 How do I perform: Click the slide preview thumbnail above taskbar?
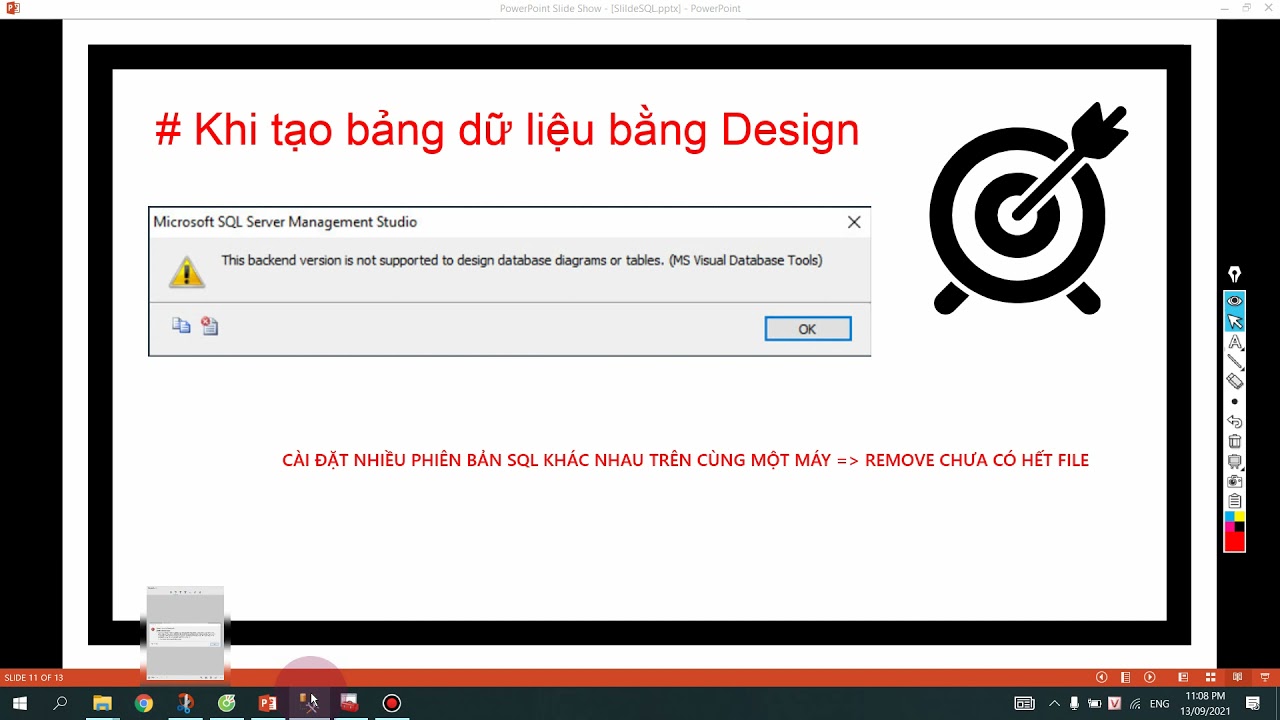(x=185, y=633)
